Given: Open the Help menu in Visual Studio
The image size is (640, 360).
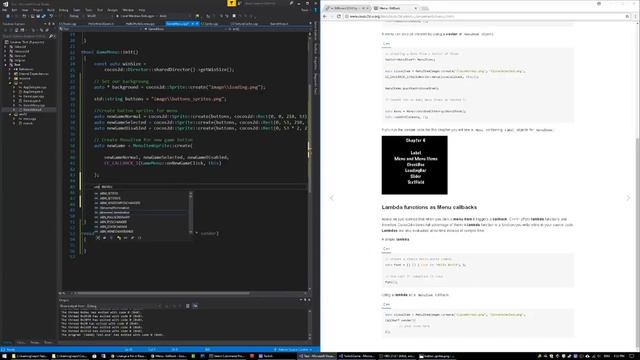Looking at the screenshot, I should (142, 10).
